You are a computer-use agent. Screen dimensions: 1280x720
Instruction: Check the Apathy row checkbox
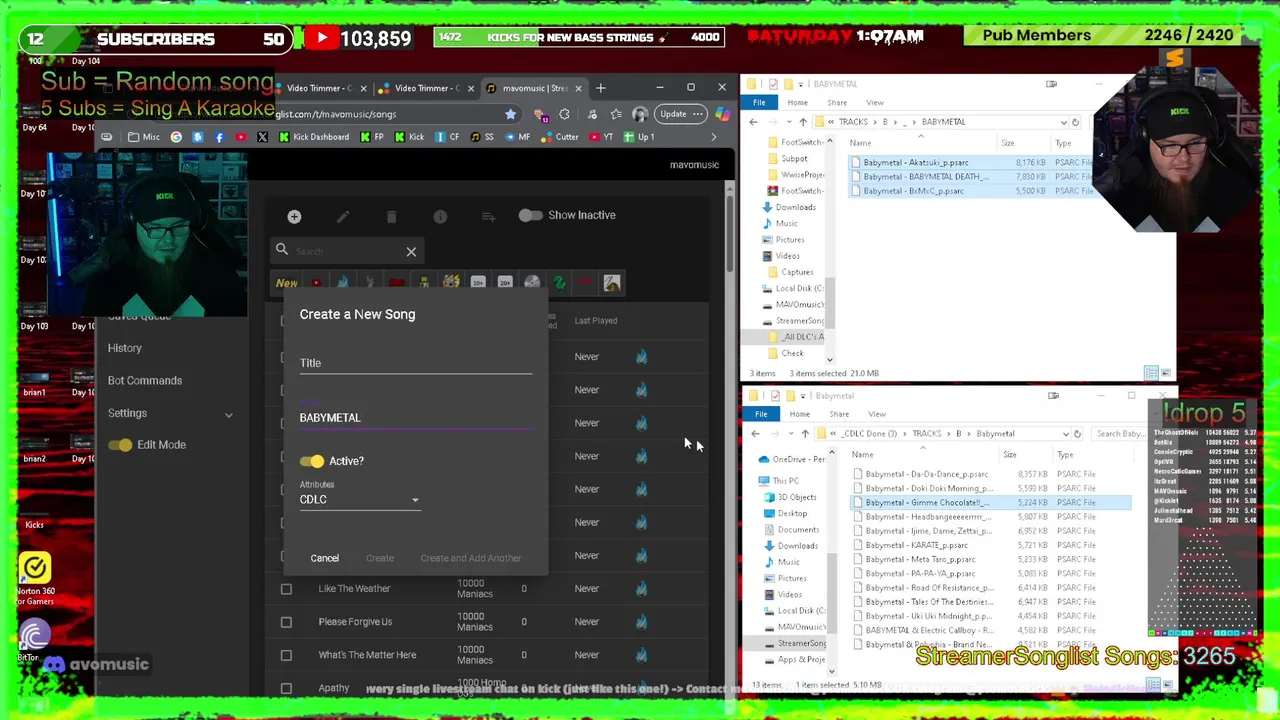(286, 688)
